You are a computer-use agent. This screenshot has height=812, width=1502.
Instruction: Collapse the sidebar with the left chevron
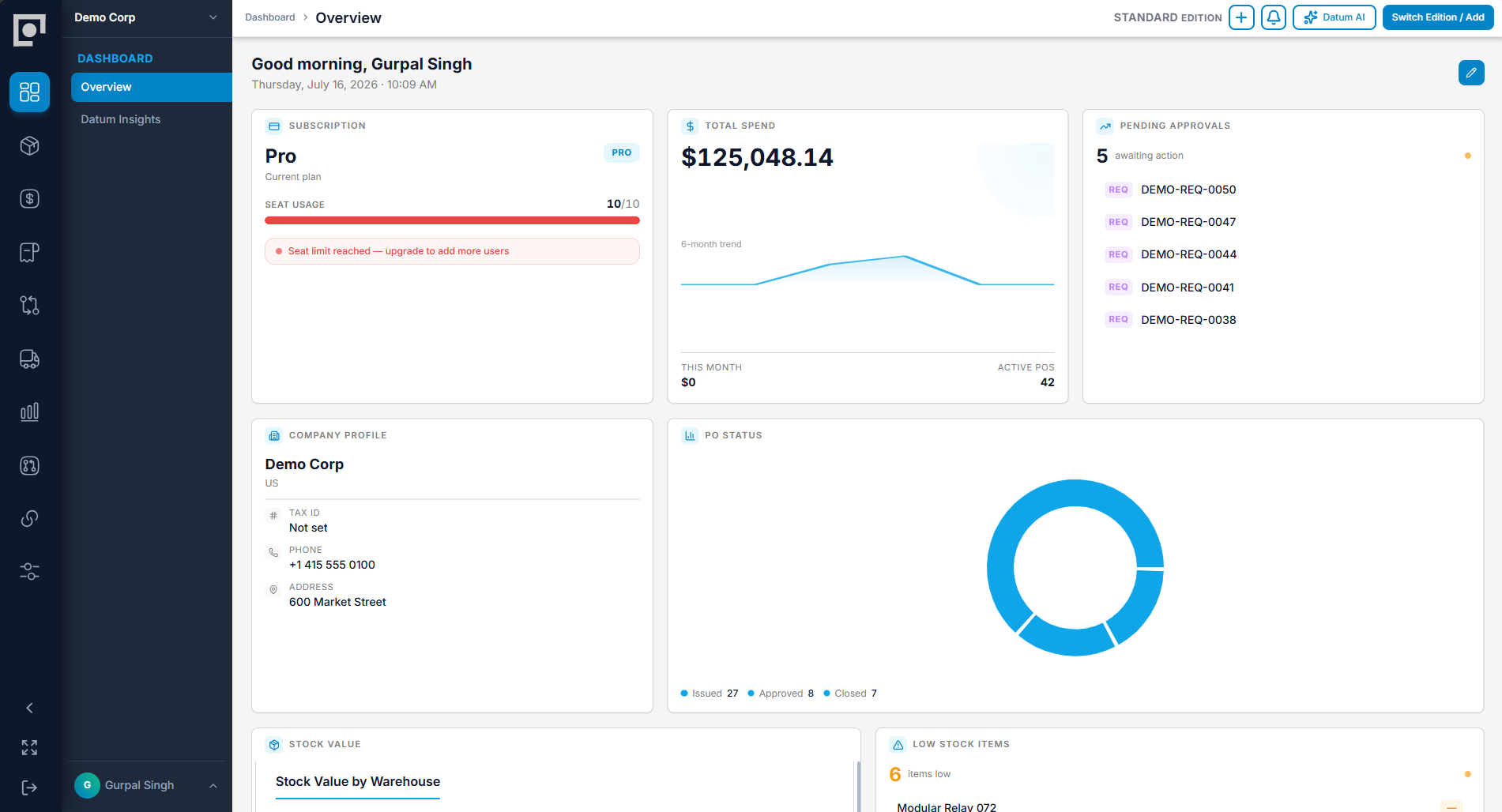(x=30, y=709)
